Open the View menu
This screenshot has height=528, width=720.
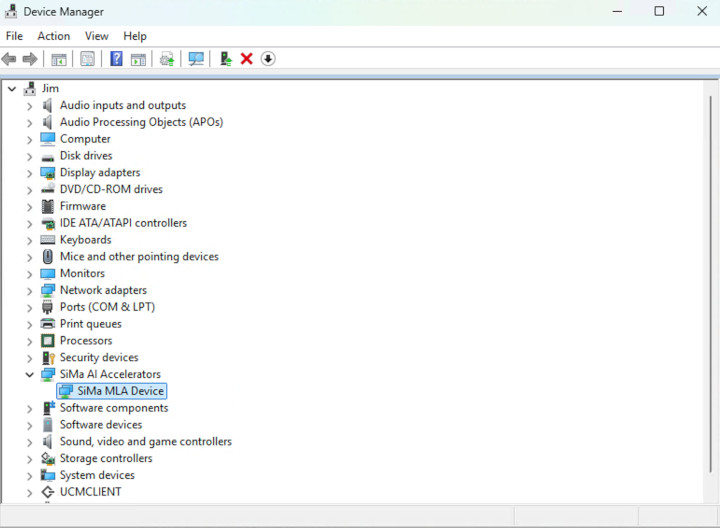97,36
